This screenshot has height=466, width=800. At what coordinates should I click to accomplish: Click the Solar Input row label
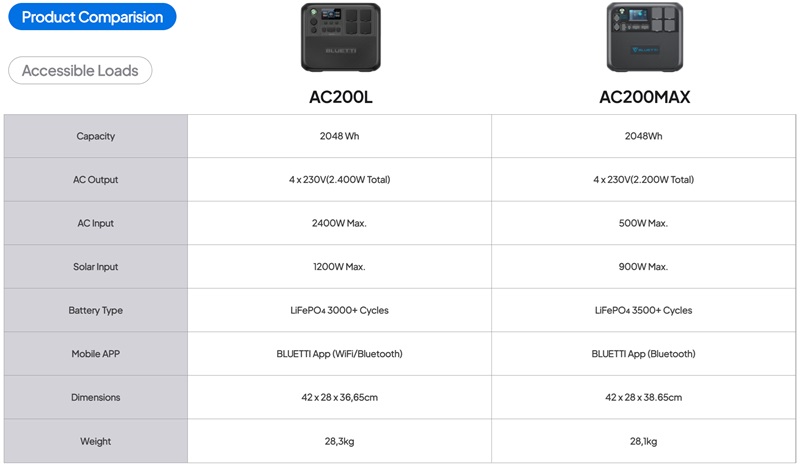pos(95,267)
